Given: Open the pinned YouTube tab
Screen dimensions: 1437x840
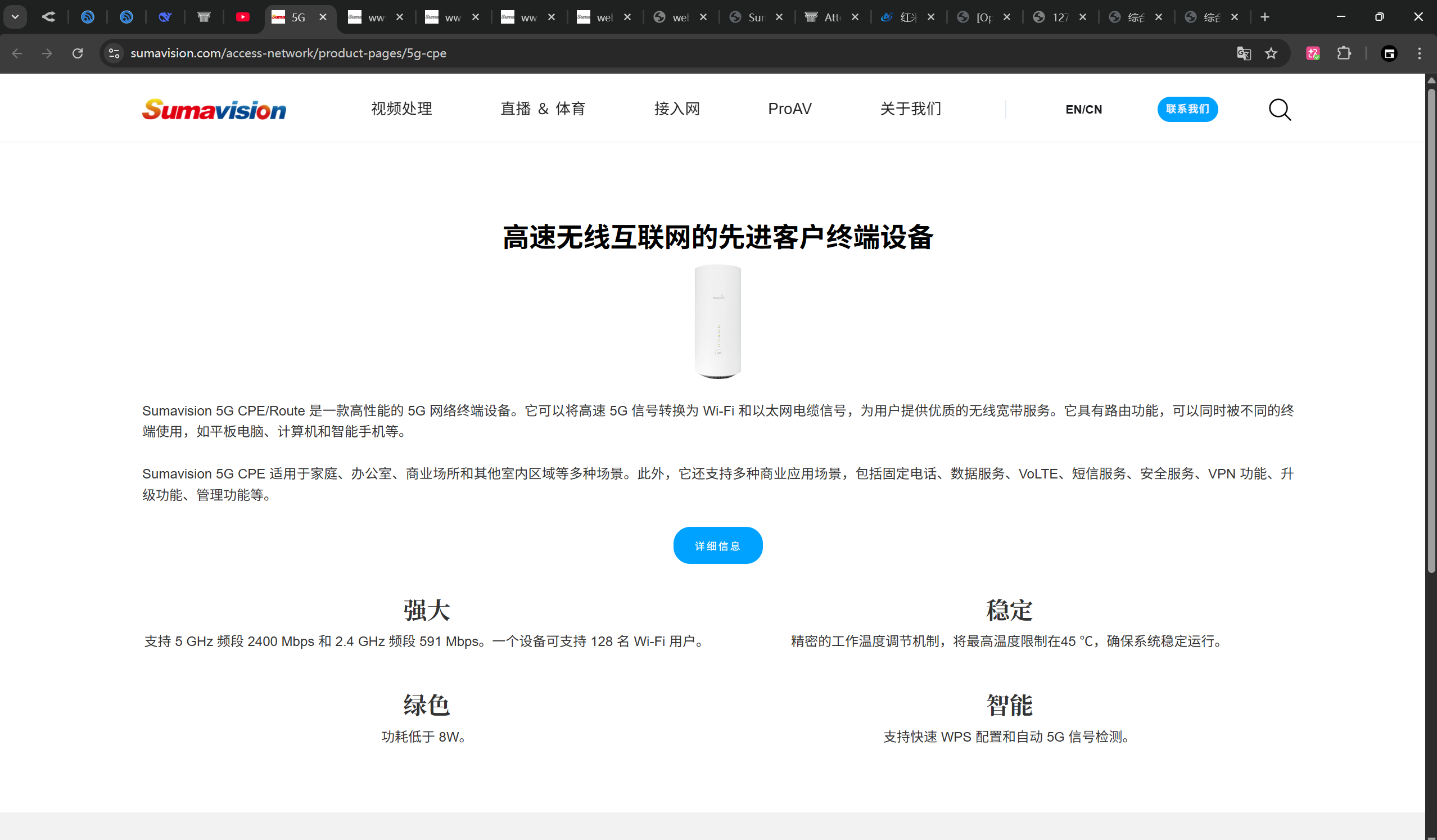Looking at the screenshot, I should tap(242, 17).
